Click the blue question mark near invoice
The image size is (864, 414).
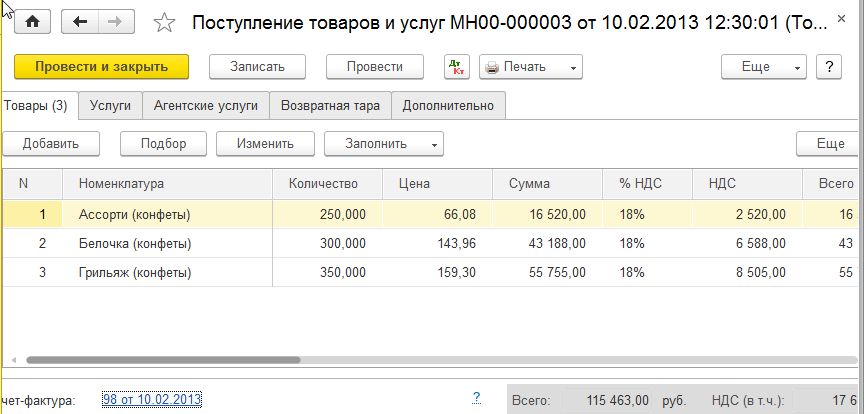(x=476, y=398)
